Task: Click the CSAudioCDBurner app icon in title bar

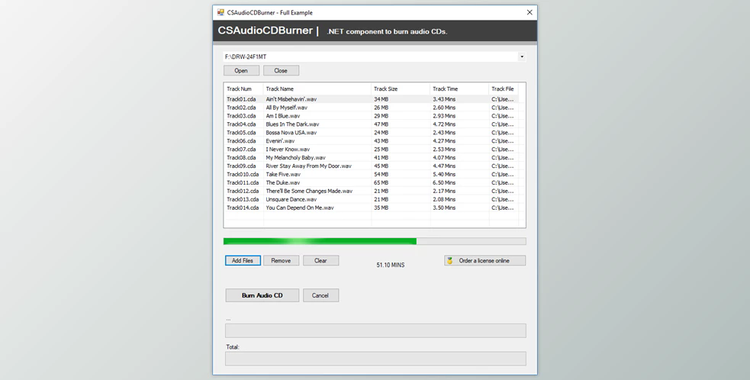Action: pyautogui.click(x=221, y=12)
